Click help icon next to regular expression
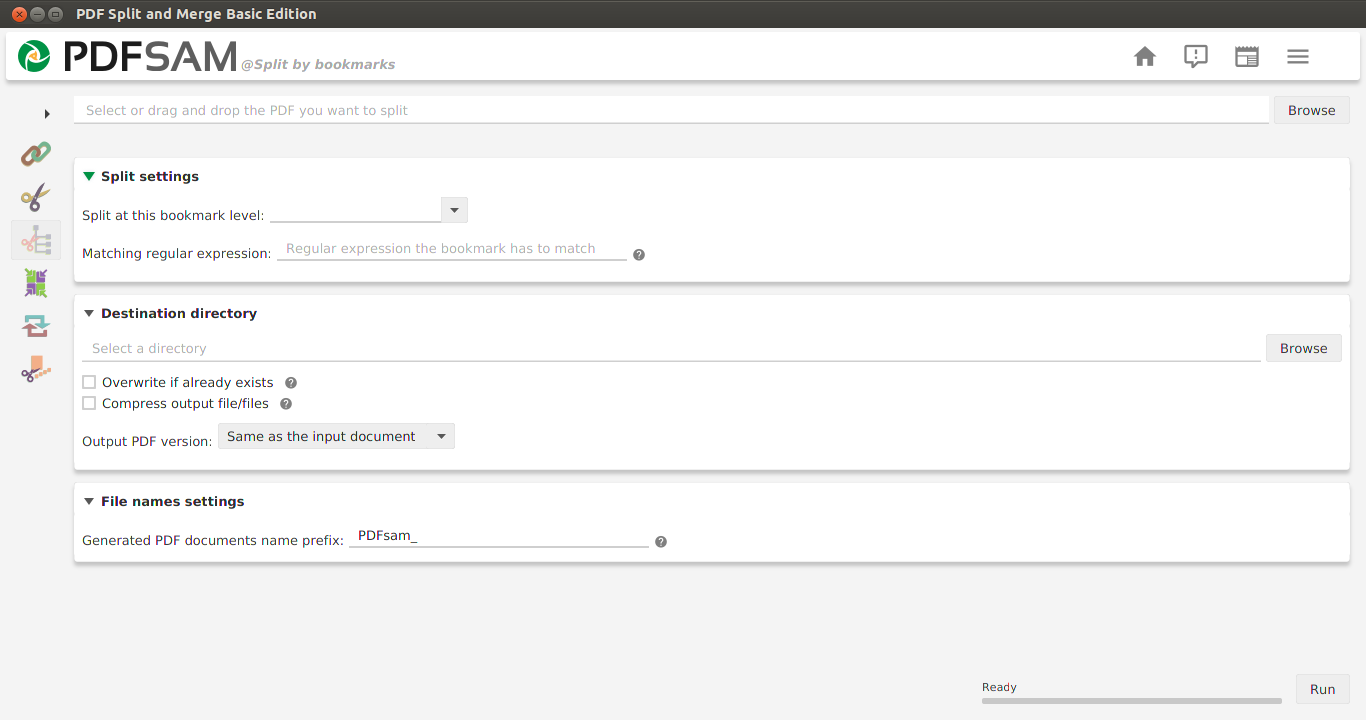 coord(639,255)
